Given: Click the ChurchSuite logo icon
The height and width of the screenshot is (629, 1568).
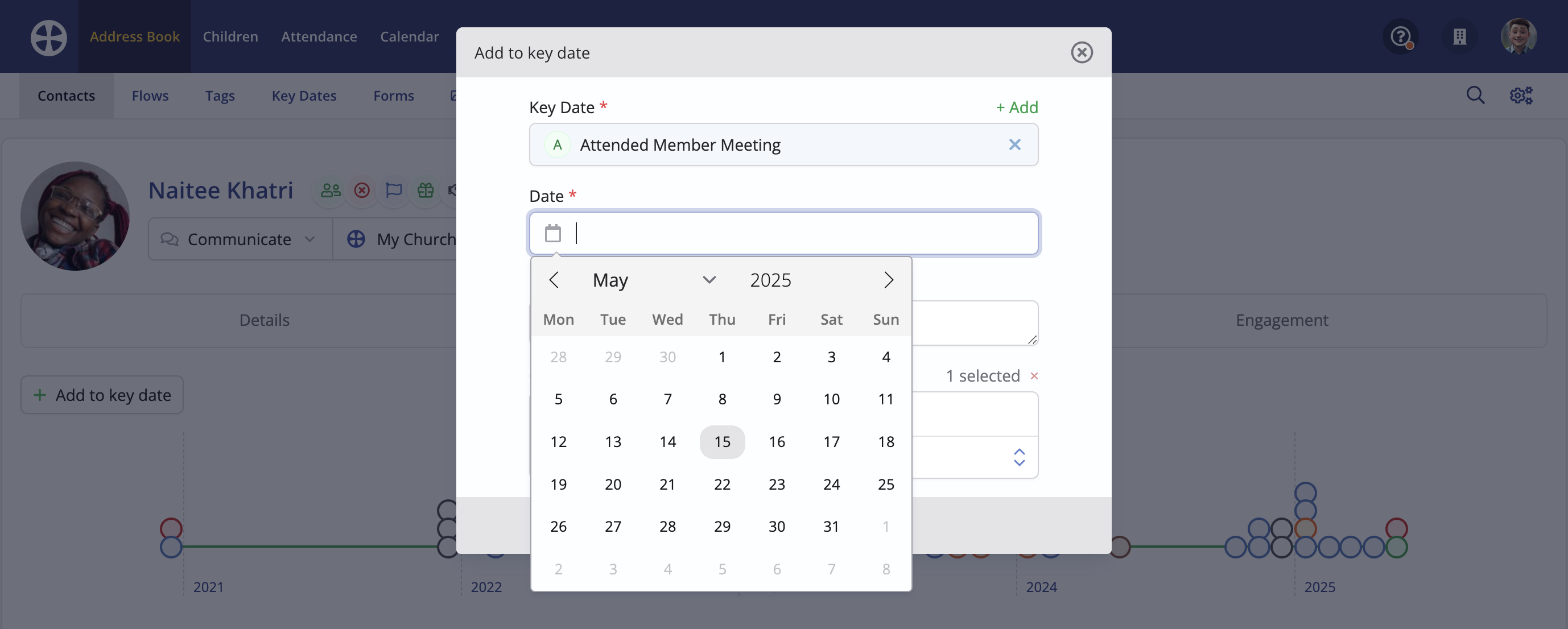Looking at the screenshot, I should (x=49, y=38).
